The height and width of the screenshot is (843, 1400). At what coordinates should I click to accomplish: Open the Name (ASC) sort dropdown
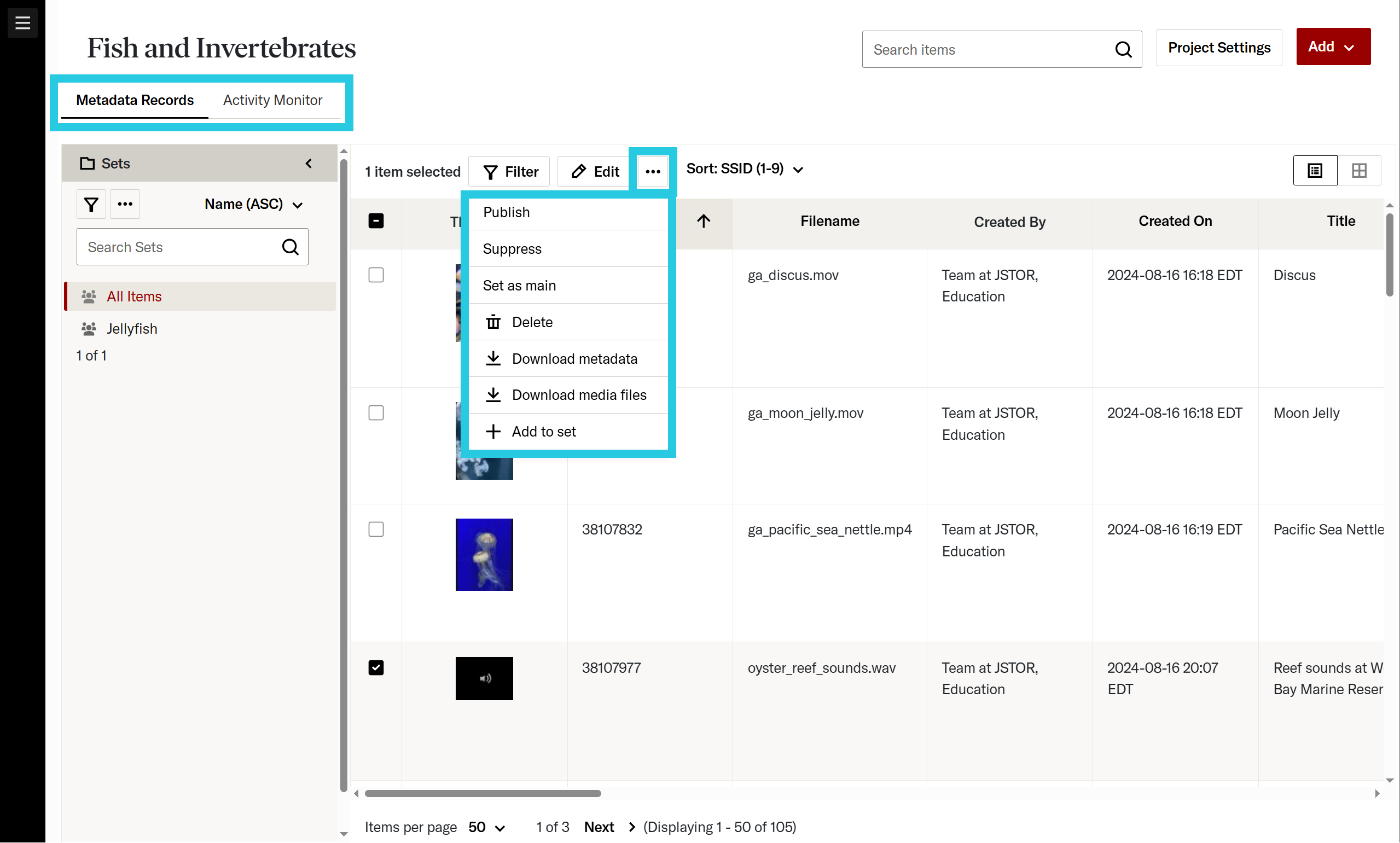[253, 205]
